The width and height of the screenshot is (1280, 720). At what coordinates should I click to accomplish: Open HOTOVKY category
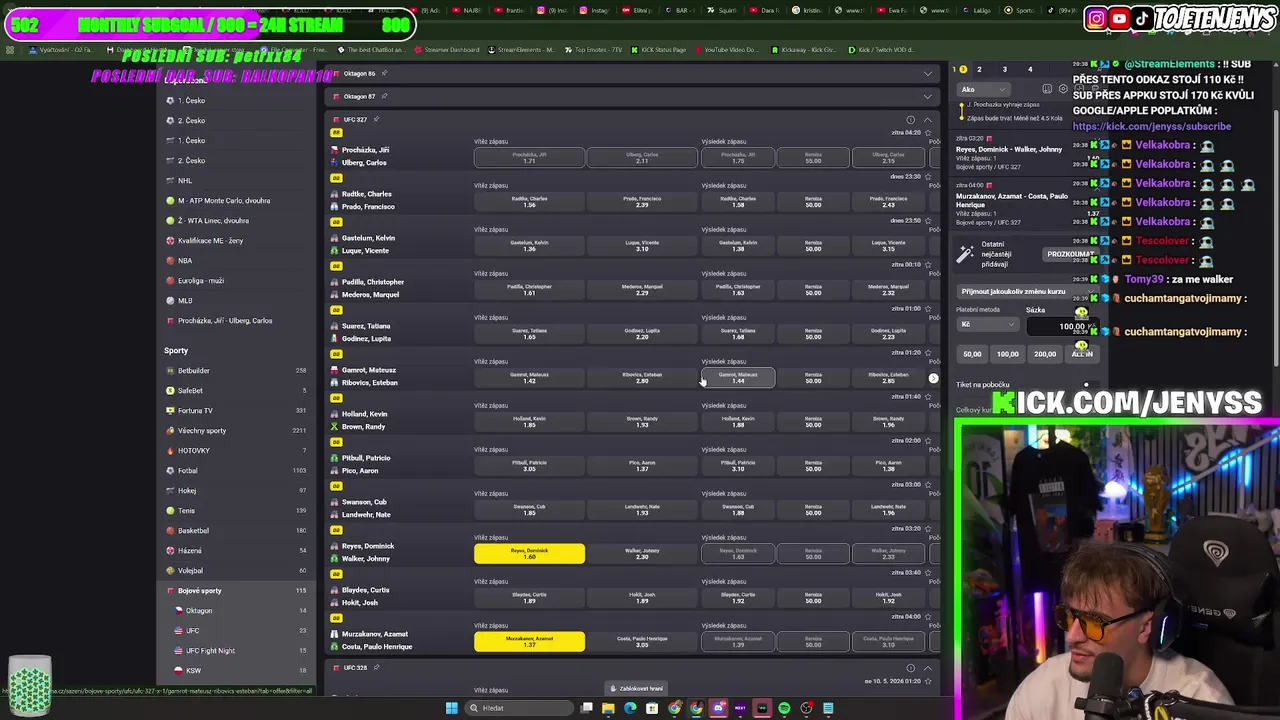pos(237,451)
